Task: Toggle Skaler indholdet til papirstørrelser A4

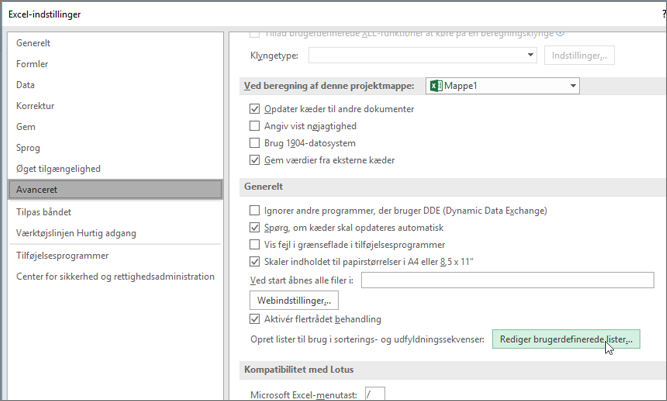Action: pyautogui.click(x=254, y=262)
